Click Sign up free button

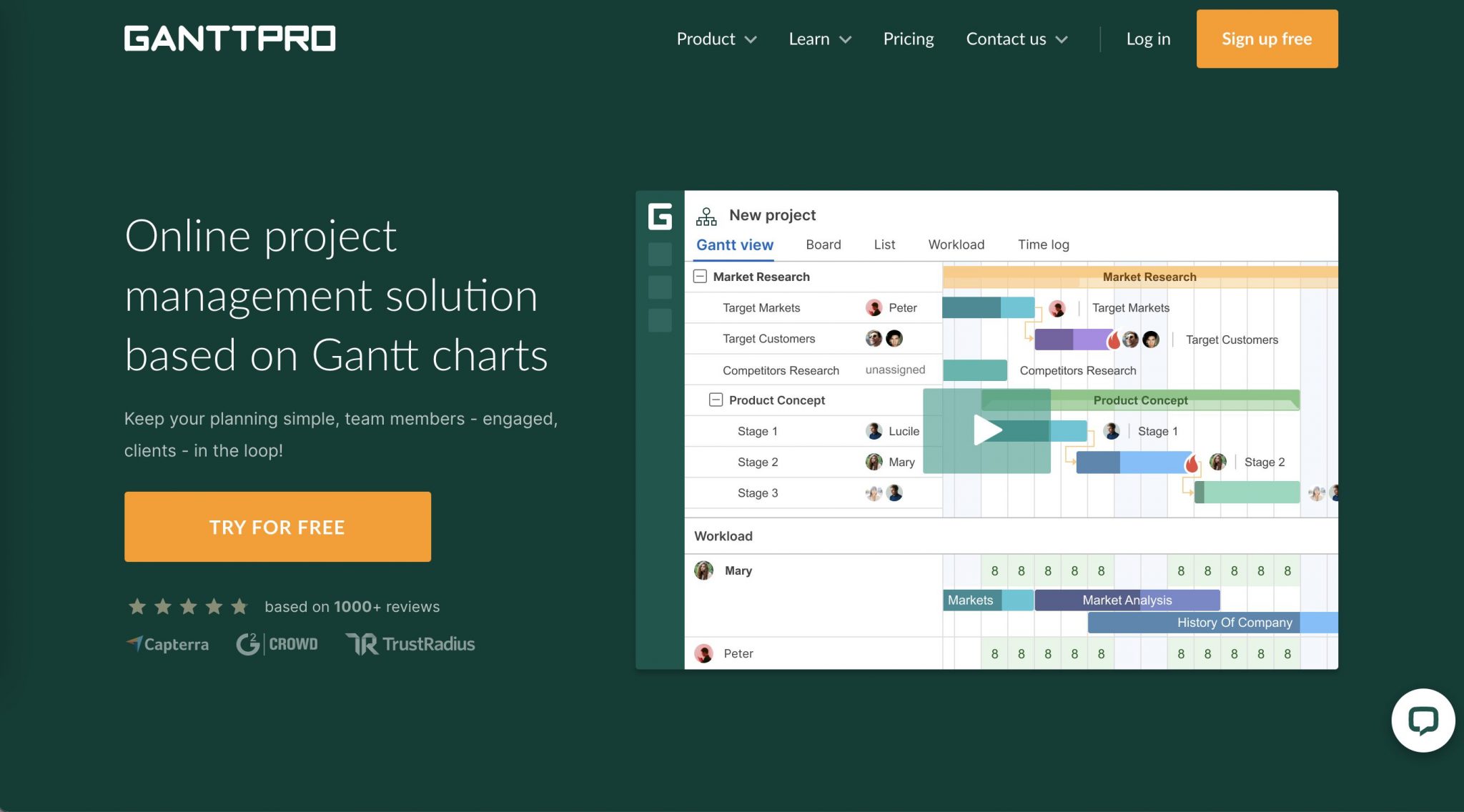tap(1267, 39)
